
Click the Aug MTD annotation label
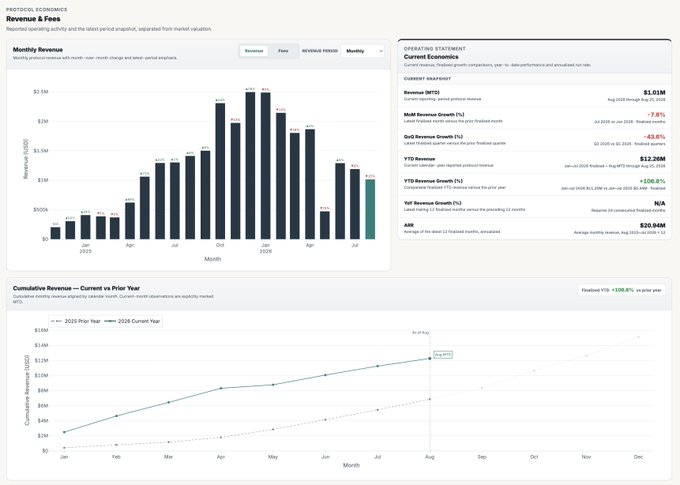(x=443, y=355)
